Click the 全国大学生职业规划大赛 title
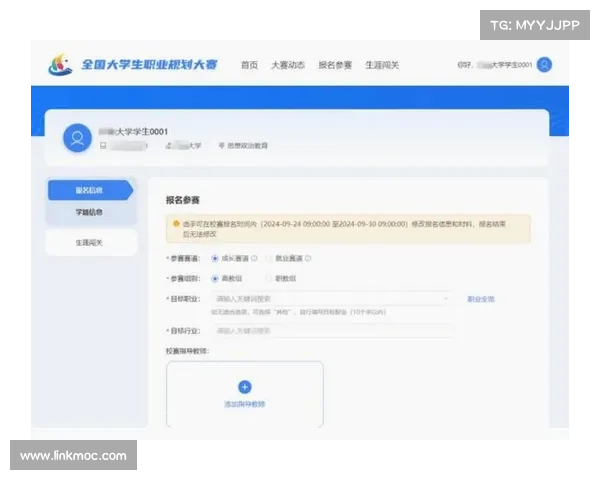This screenshot has width=600, height=480. pyautogui.click(x=149, y=65)
